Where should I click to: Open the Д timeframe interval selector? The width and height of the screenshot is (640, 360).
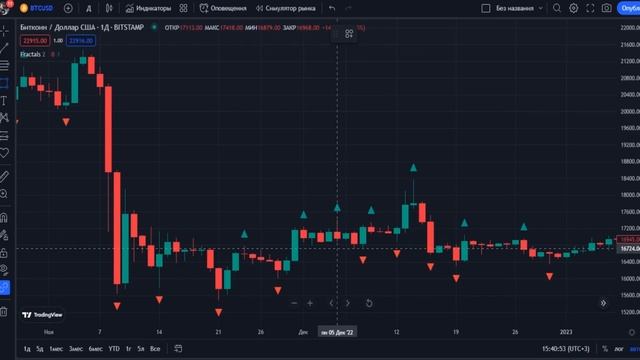point(89,8)
